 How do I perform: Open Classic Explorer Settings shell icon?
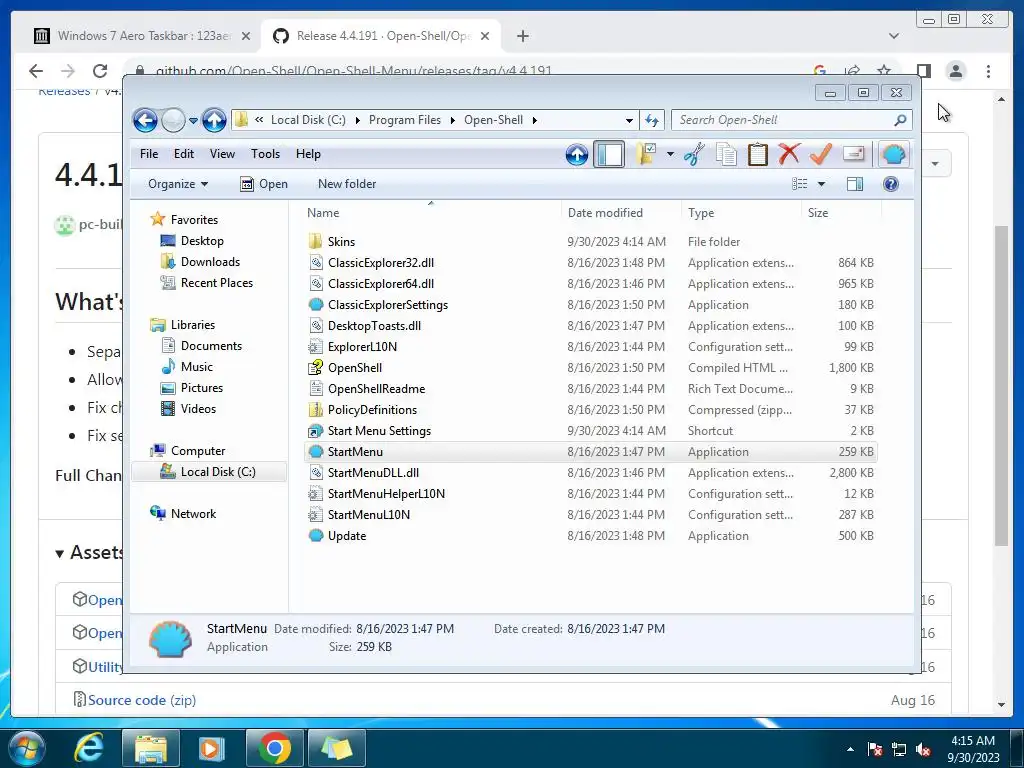pos(893,155)
